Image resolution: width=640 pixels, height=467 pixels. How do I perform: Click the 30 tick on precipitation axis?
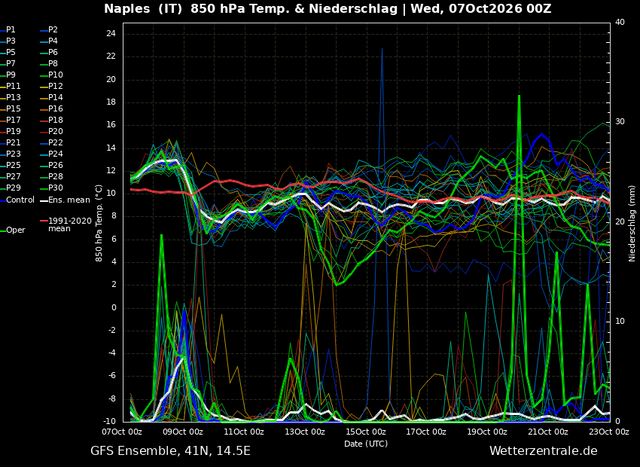[x=620, y=122]
